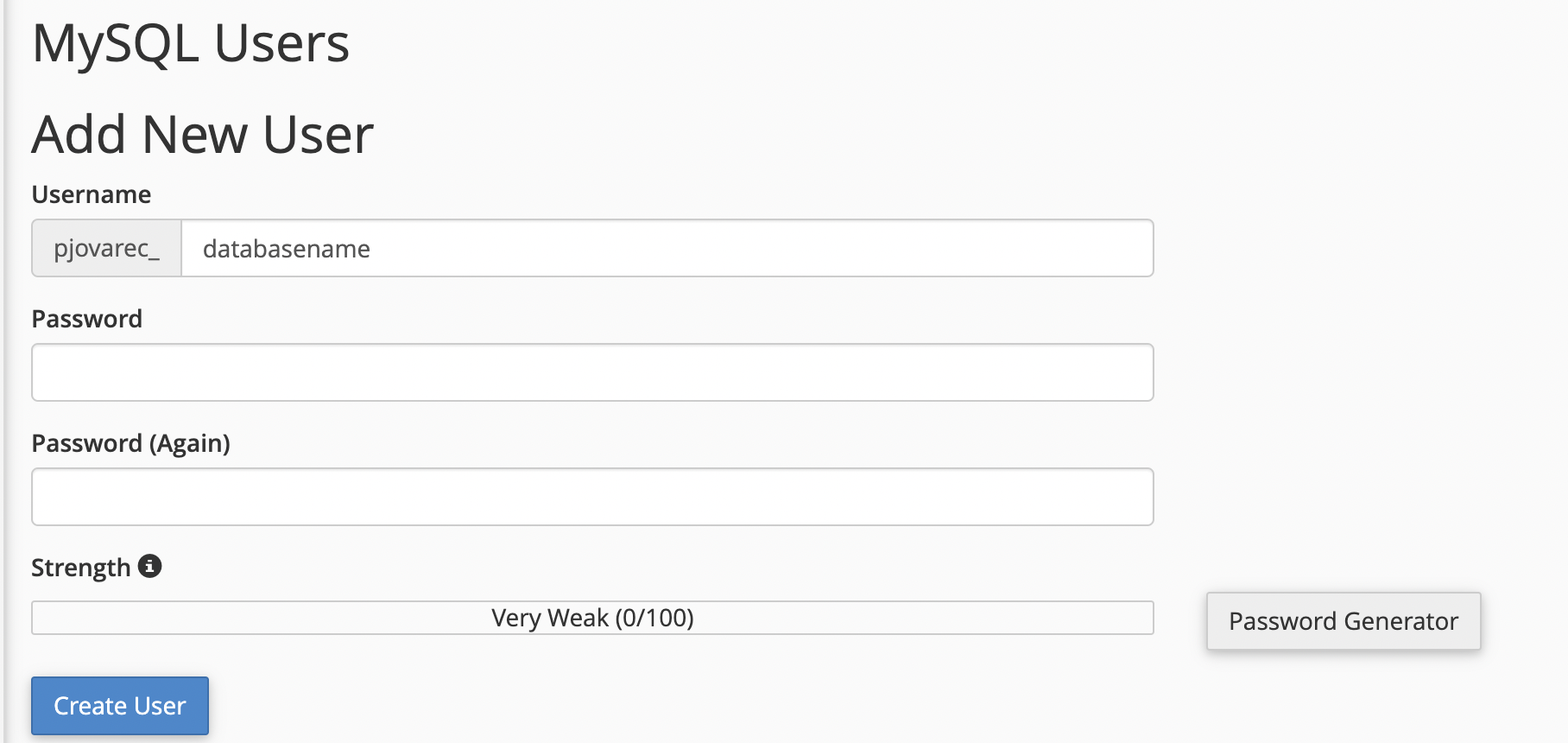Open the Password Generator
1568x743 pixels.
pyautogui.click(x=1344, y=621)
